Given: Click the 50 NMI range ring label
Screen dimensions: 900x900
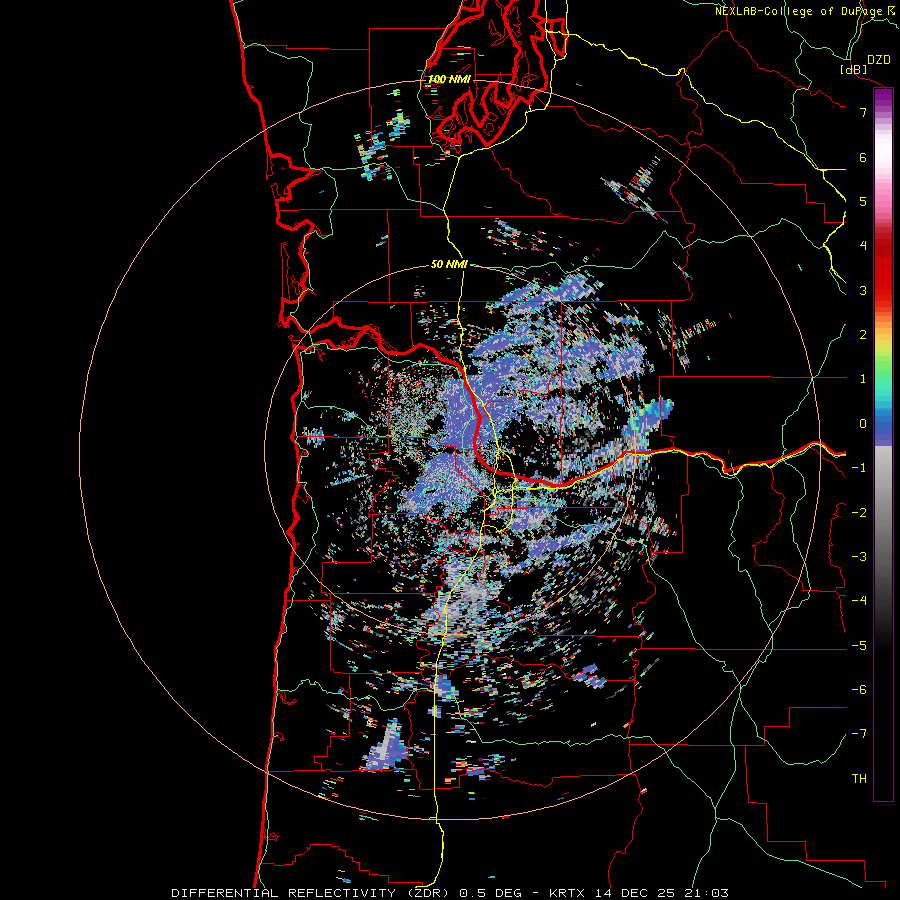Looking at the screenshot, I should tap(449, 264).
